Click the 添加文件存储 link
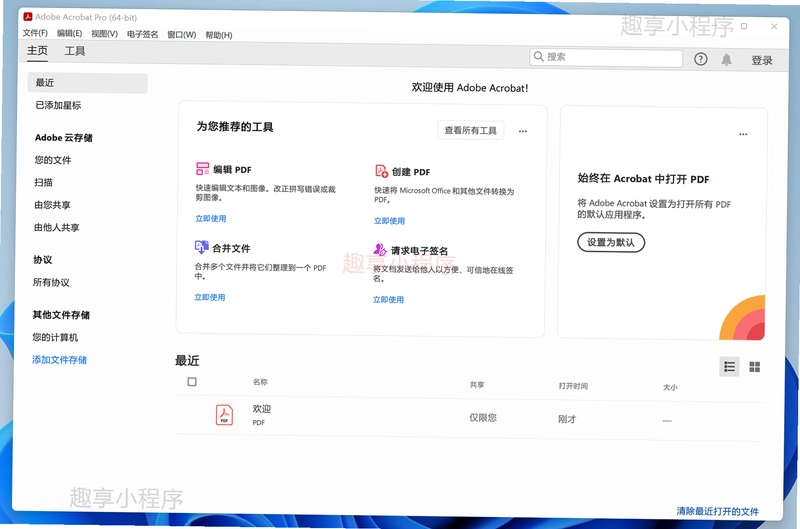The height and width of the screenshot is (529, 800). pyautogui.click(x=59, y=360)
